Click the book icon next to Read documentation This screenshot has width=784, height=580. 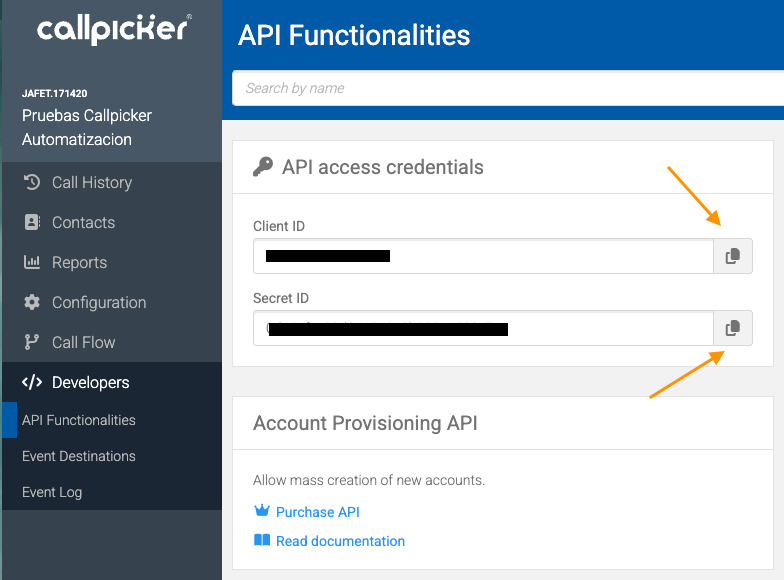[262, 540]
